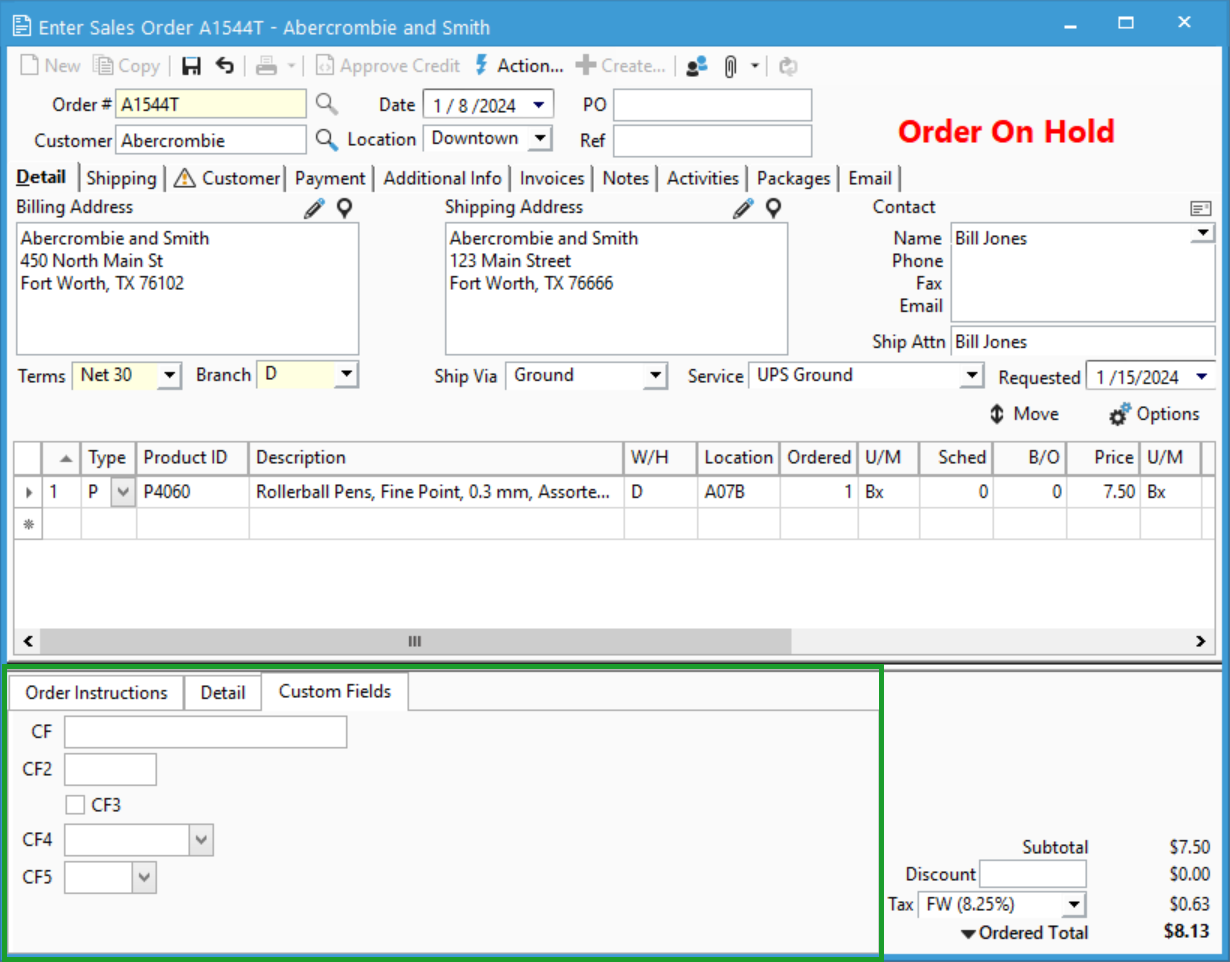
Task: Open the CF4 dropdown
Action: (202, 840)
